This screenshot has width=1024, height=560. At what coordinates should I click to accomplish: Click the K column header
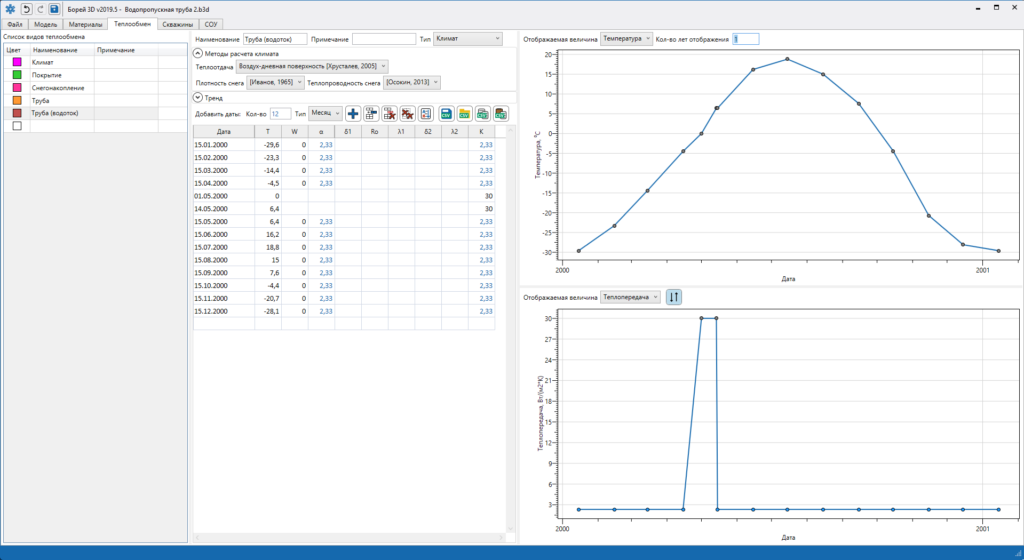click(x=481, y=131)
